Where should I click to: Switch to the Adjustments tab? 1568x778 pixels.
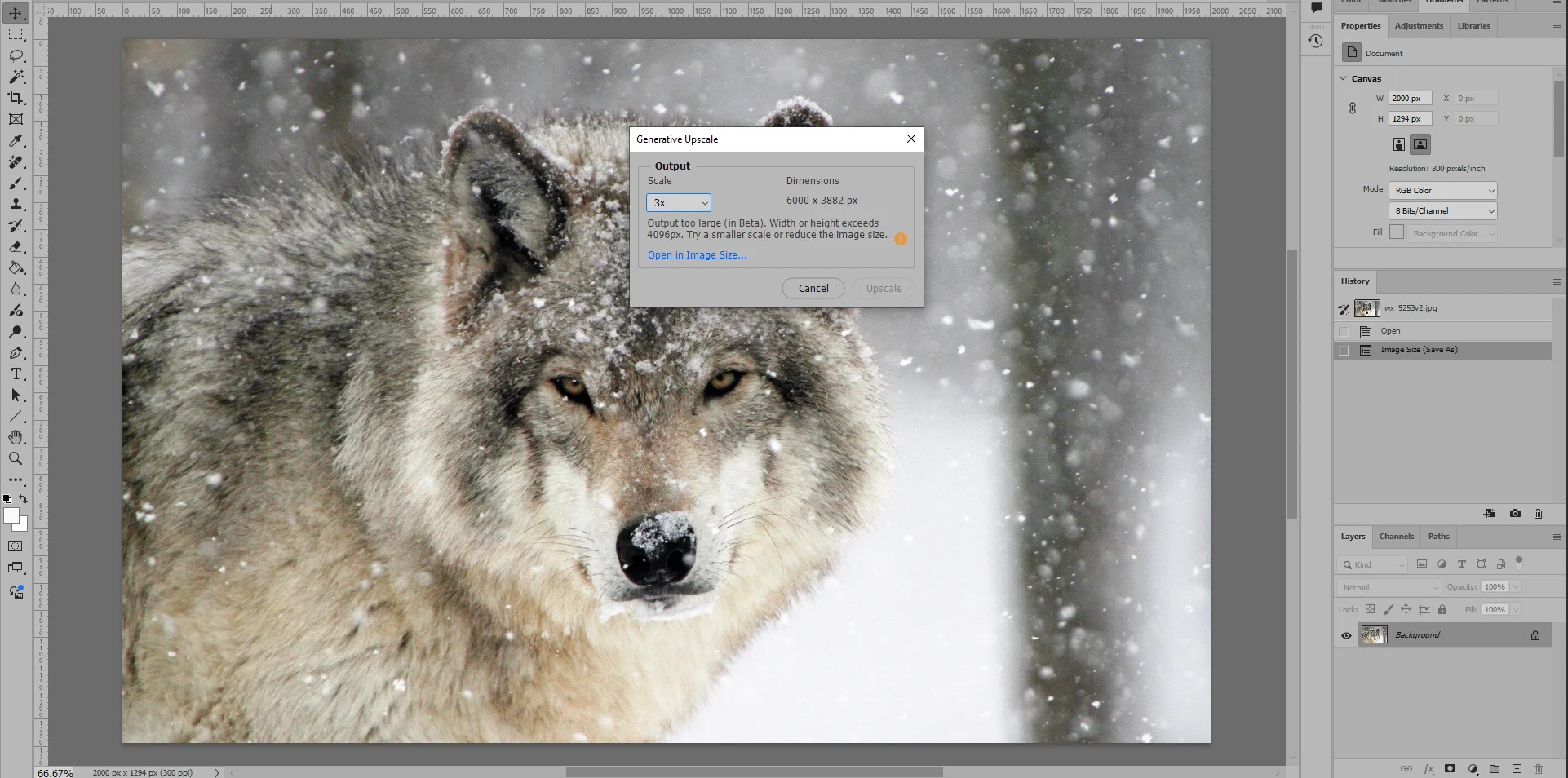click(x=1419, y=26)
